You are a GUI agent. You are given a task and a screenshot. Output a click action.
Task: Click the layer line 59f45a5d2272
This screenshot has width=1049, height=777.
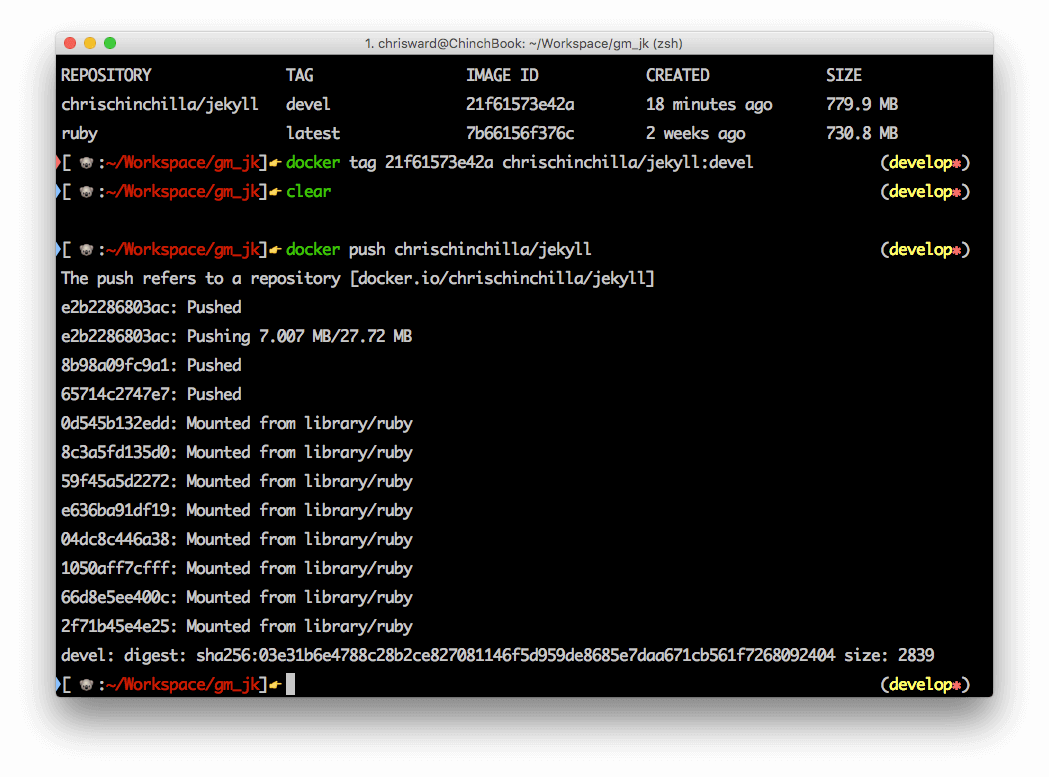tap(236, 481)
